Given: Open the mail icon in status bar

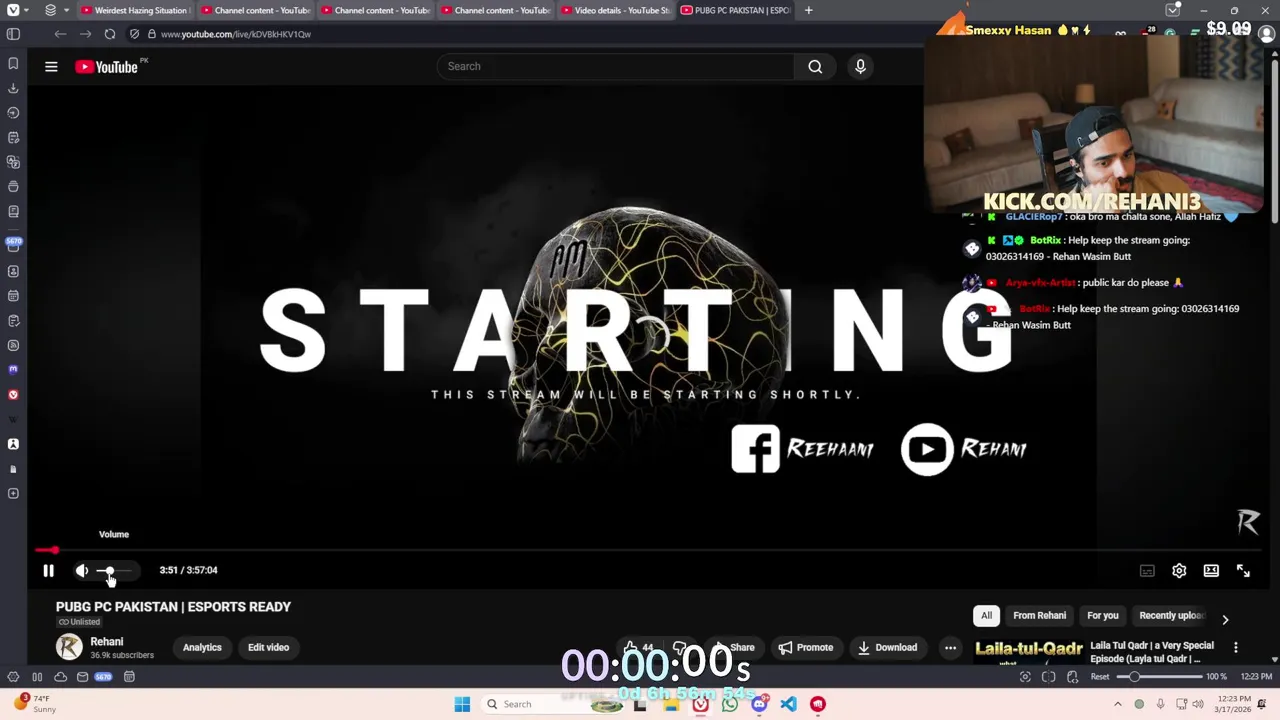Looking at the screenshot, I should pyautogui.click(x=82, y=677).
